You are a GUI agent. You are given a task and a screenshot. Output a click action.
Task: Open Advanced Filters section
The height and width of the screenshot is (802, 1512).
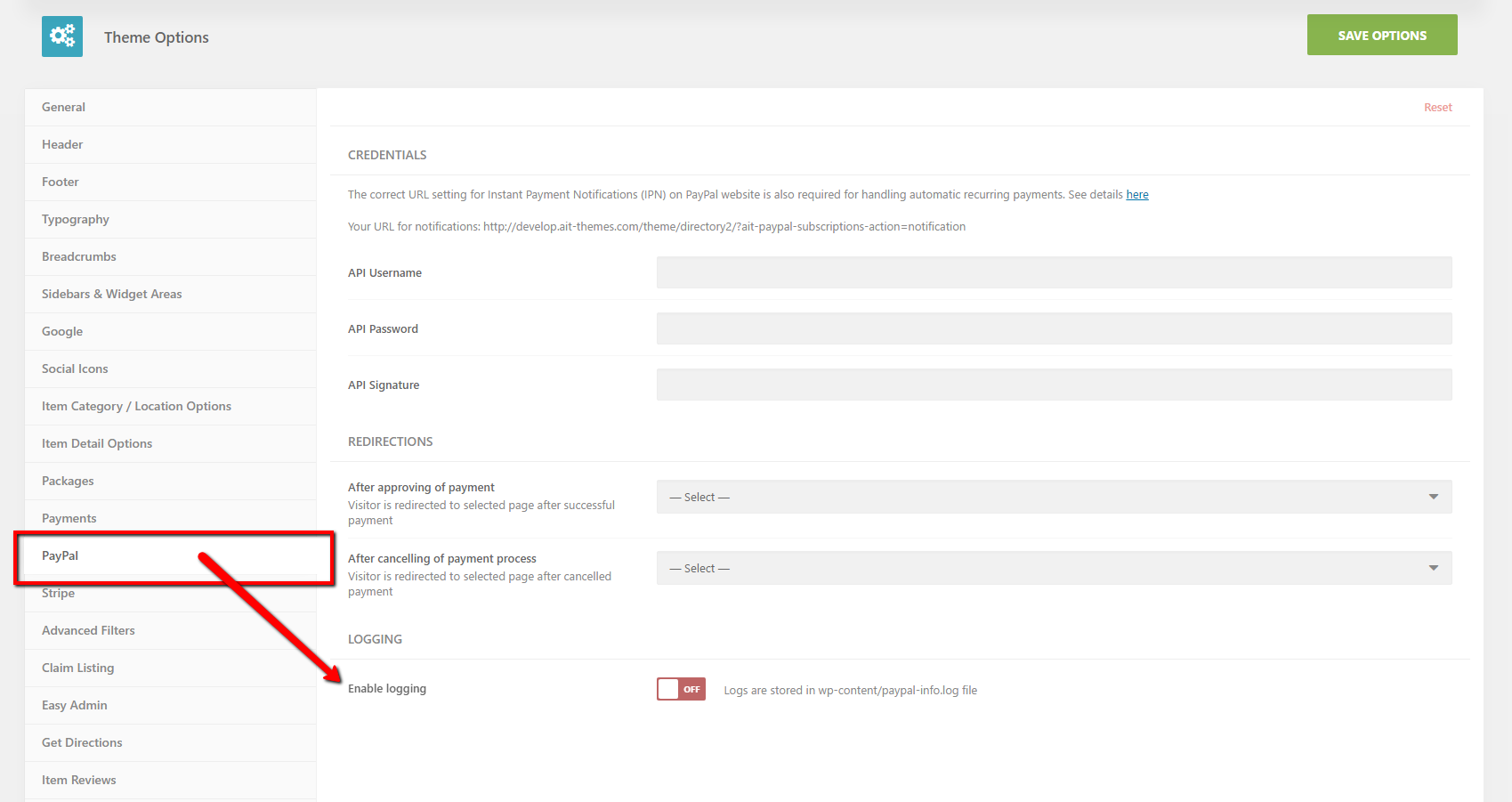pos(170,630)
